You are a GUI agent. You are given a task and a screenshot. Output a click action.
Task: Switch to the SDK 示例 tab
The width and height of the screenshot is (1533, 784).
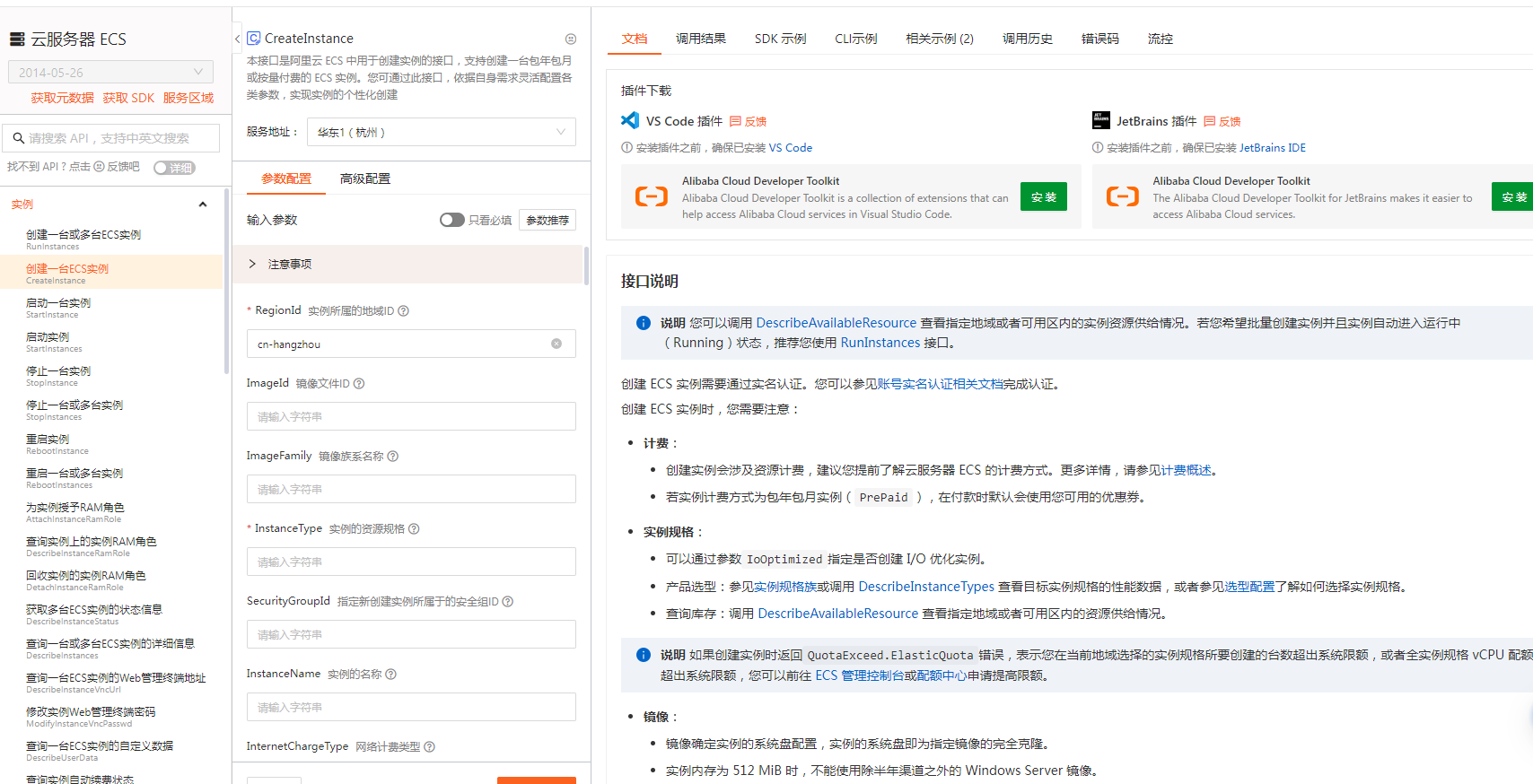[781, 39]
